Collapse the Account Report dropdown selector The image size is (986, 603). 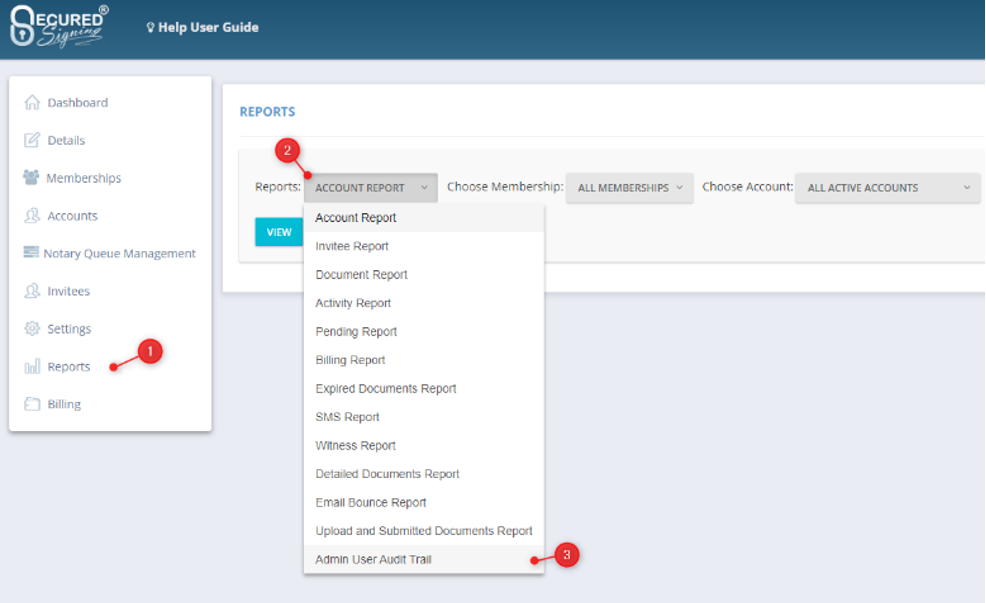point(370,188)
